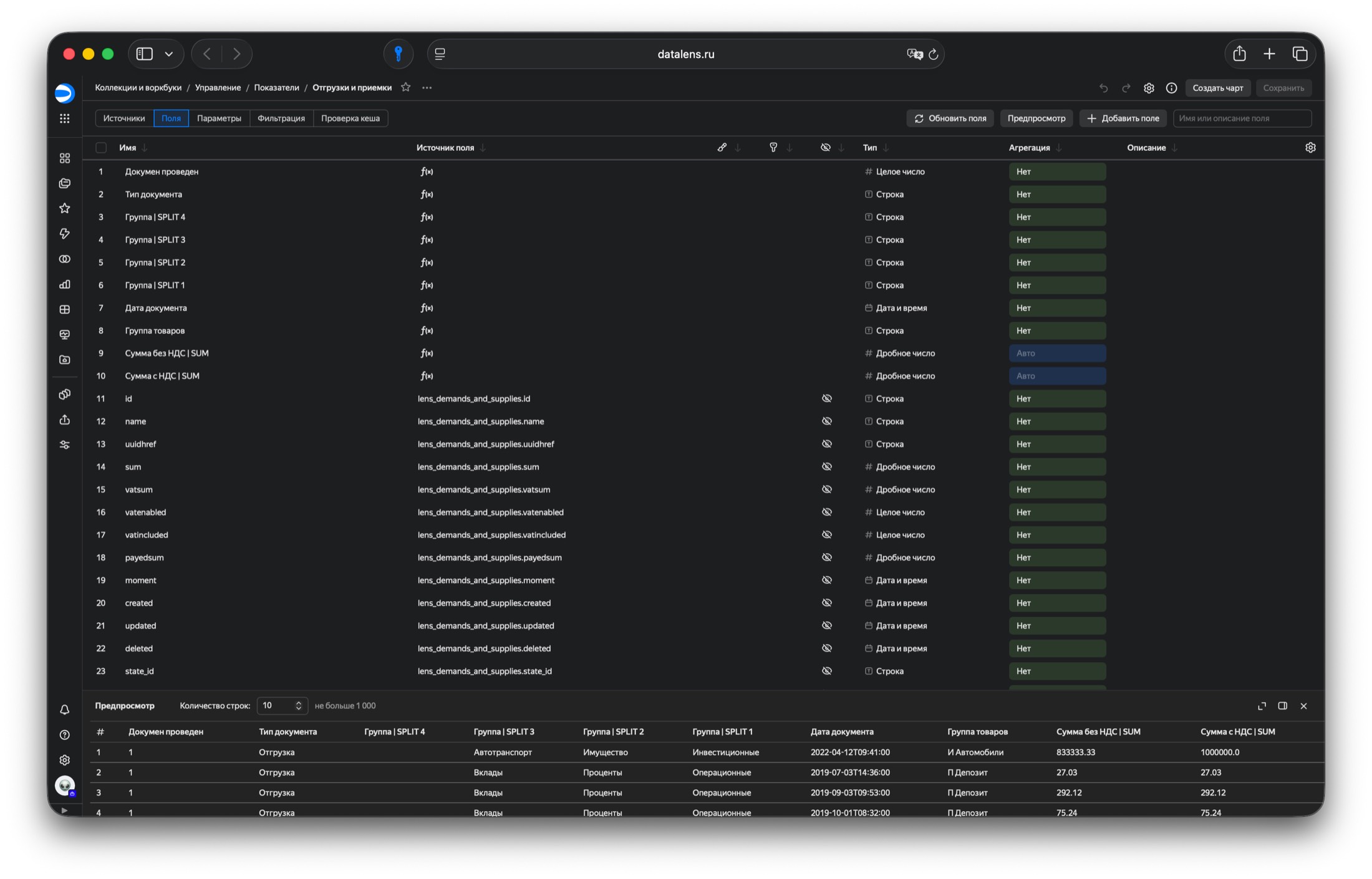1372x879 pixels.
Task: Close the preview panel
Action: click(x=1304, y=706)
